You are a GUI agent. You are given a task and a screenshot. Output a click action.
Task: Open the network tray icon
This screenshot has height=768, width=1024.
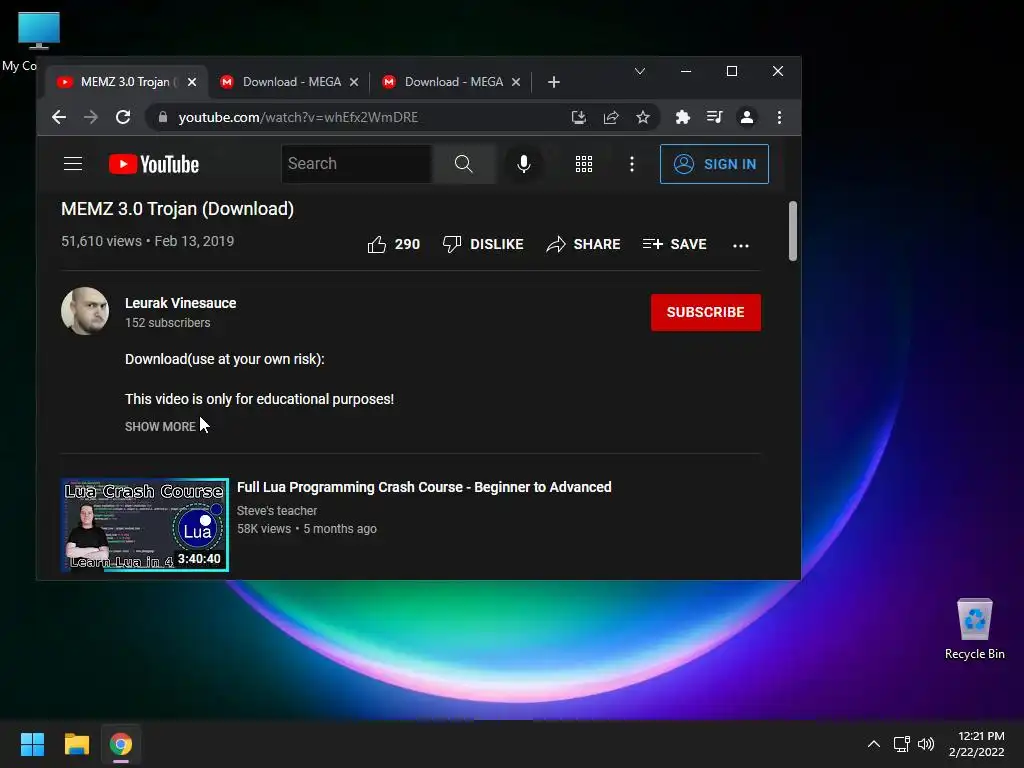tap(901, 744)
